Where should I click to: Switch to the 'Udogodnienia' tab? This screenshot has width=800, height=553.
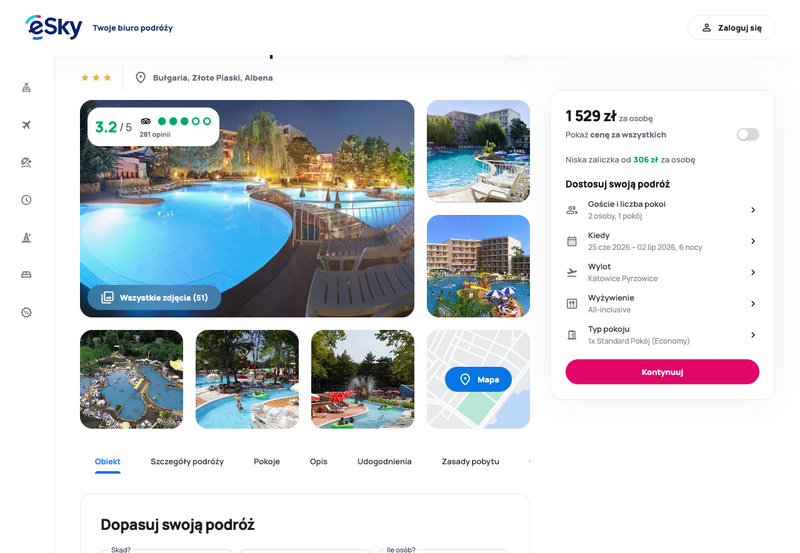pos(384,462)
